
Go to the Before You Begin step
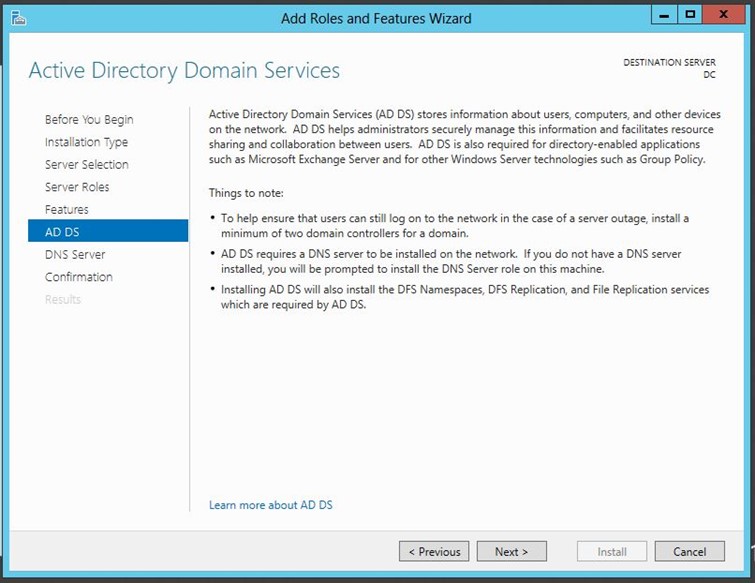click(89, 119)
